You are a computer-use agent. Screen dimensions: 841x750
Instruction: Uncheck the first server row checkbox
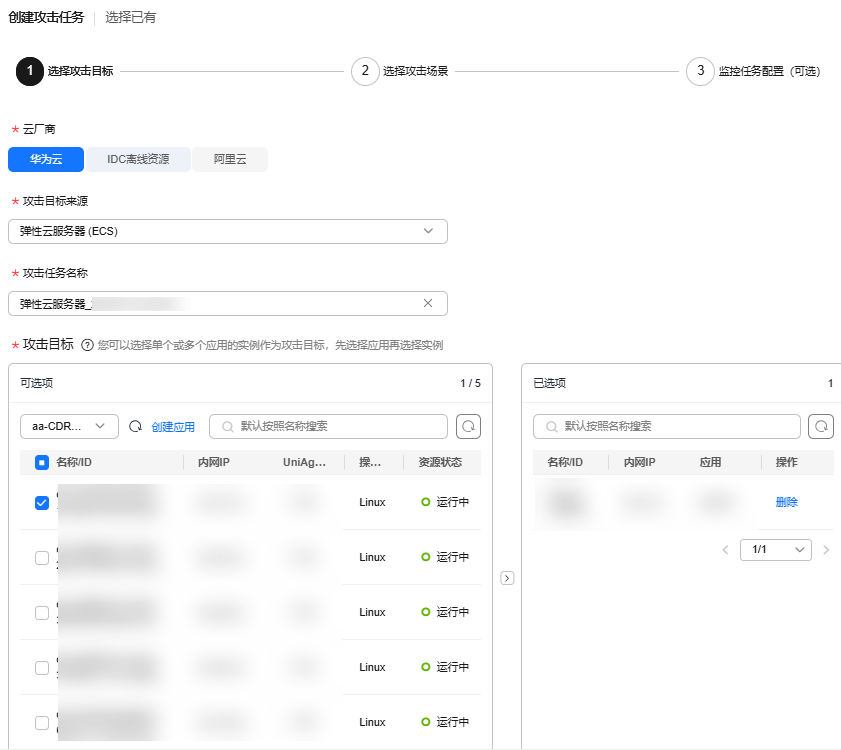click(42, 503)
